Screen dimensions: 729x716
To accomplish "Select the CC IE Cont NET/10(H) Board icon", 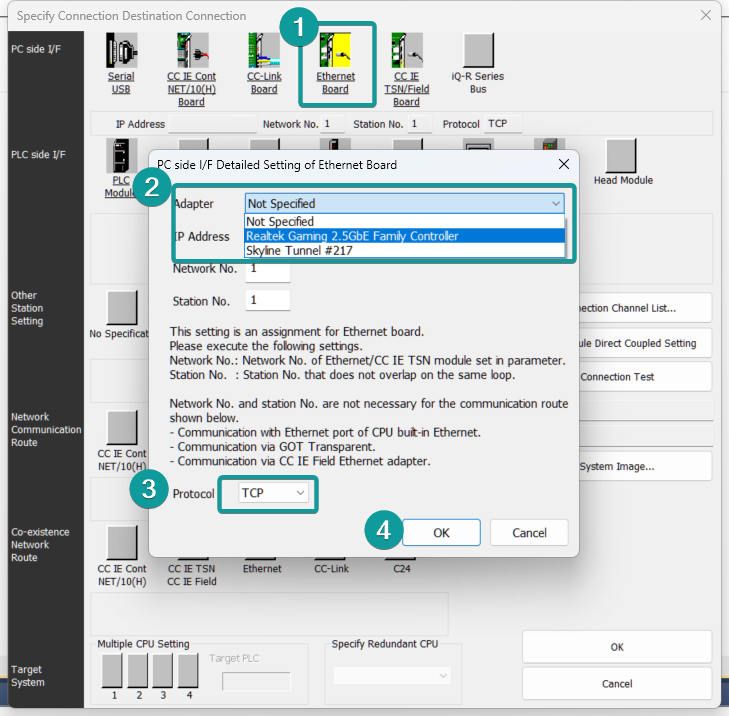I will point(192,51).
